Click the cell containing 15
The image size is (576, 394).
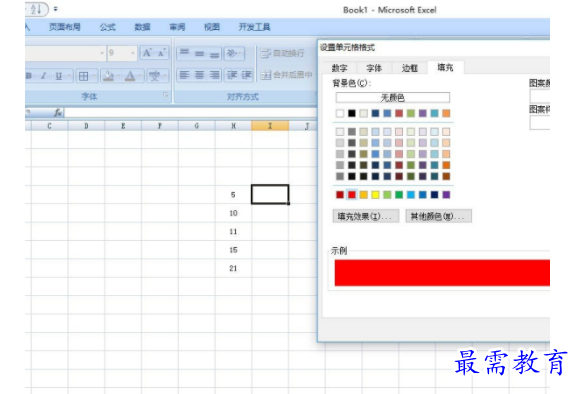pyautogui.click(x=233, y=250)
